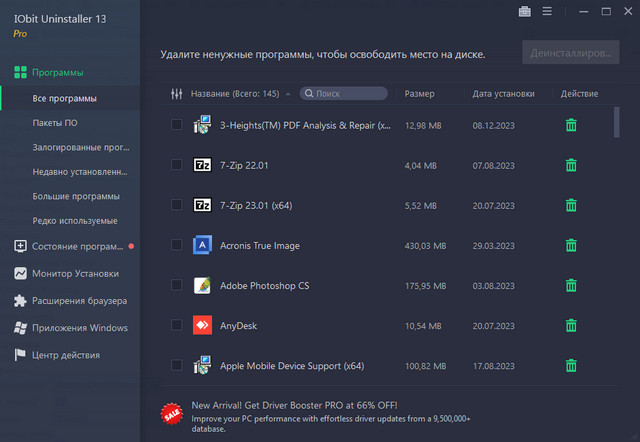Check the box for Adobe Photoshop CS
The height and width of the screenshot is (442, 640).
click(x=177, y=285)
